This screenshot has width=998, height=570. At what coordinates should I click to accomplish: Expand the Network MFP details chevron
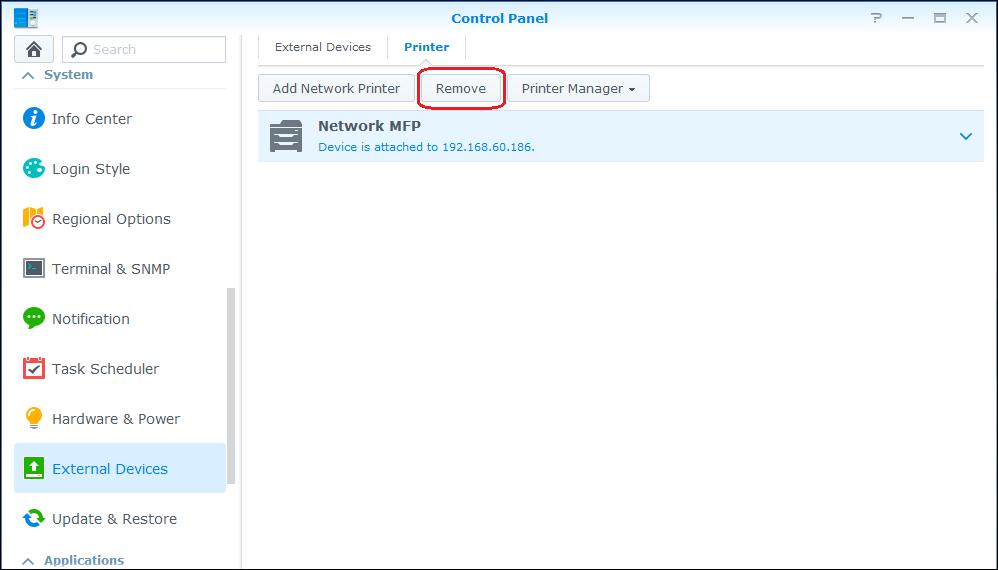point(965,136)
